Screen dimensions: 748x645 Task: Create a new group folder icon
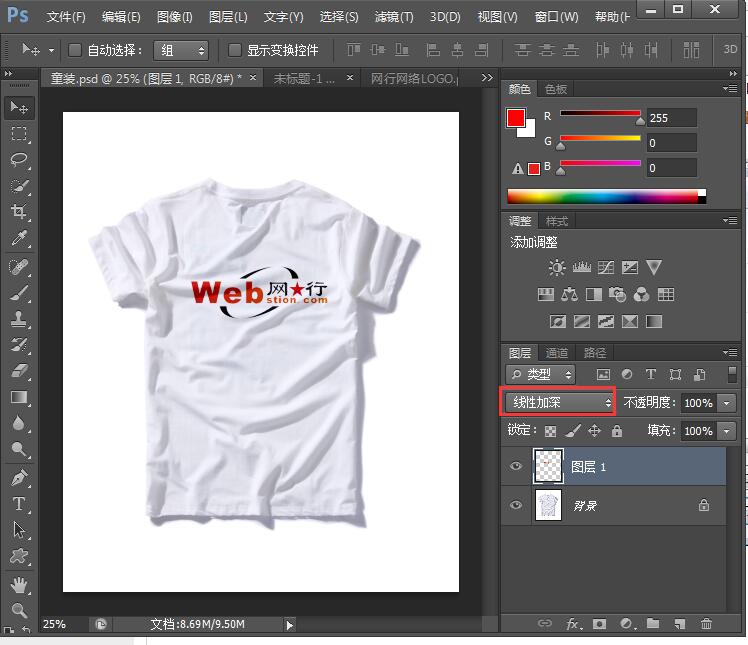coord(653,623)
